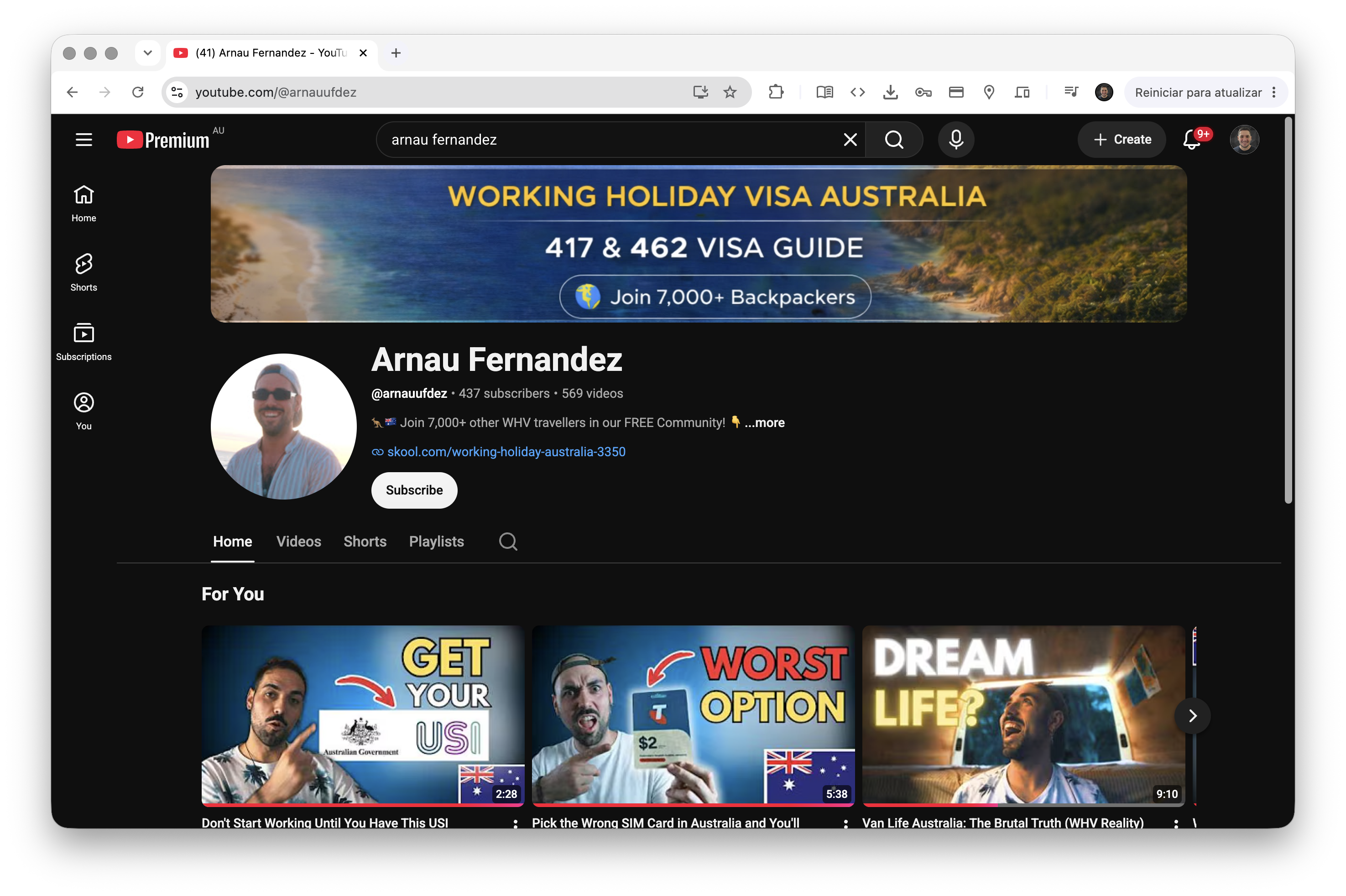
Task: Select the Arnau Fernandez browser tab
Action: click(x=271, y=53)
